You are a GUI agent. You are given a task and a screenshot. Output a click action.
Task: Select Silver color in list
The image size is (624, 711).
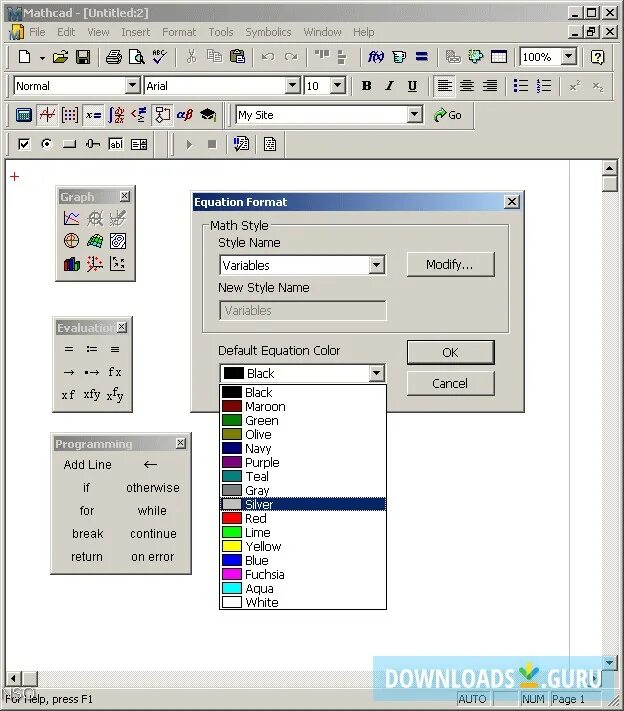click(303, 504)
